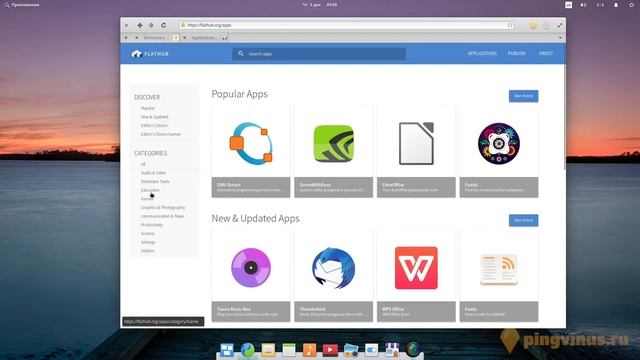This screenshot has width=640, height=360.
Task: Open System Settings from dock
Action: 371,350
